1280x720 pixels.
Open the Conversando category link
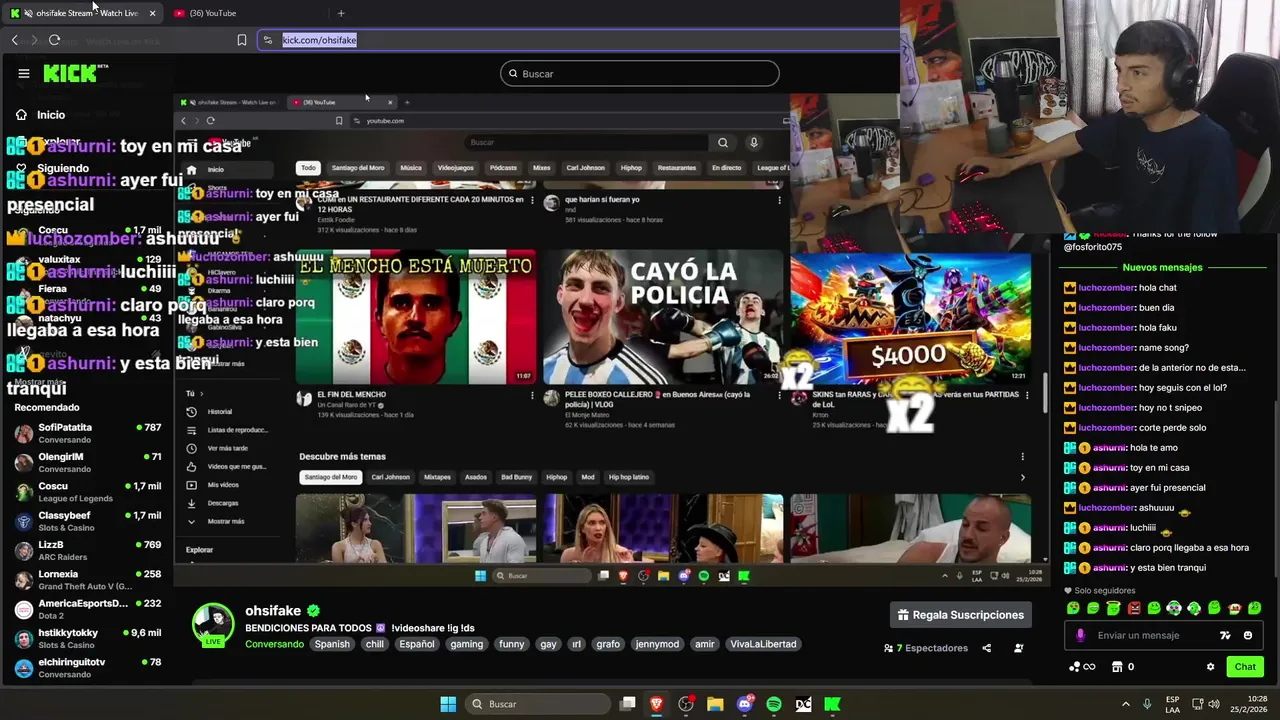coord(274,644)
